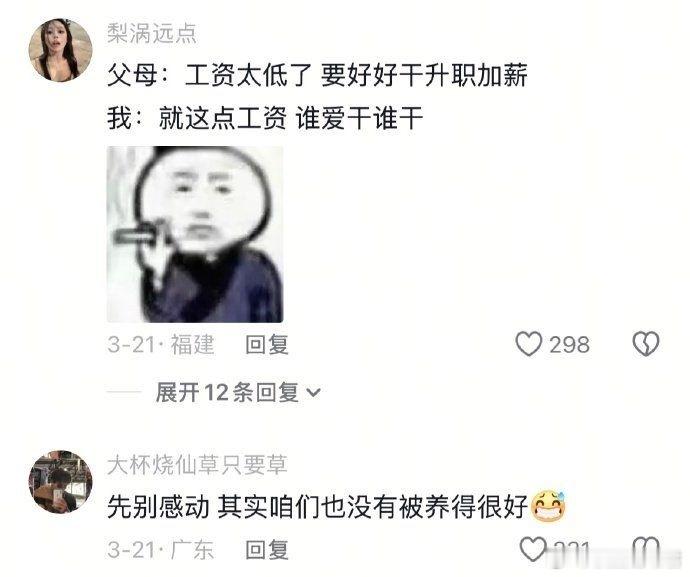Click the 3-21·广东 timestamp
Viewport: 690px width, 577px height.
[161, 549]
